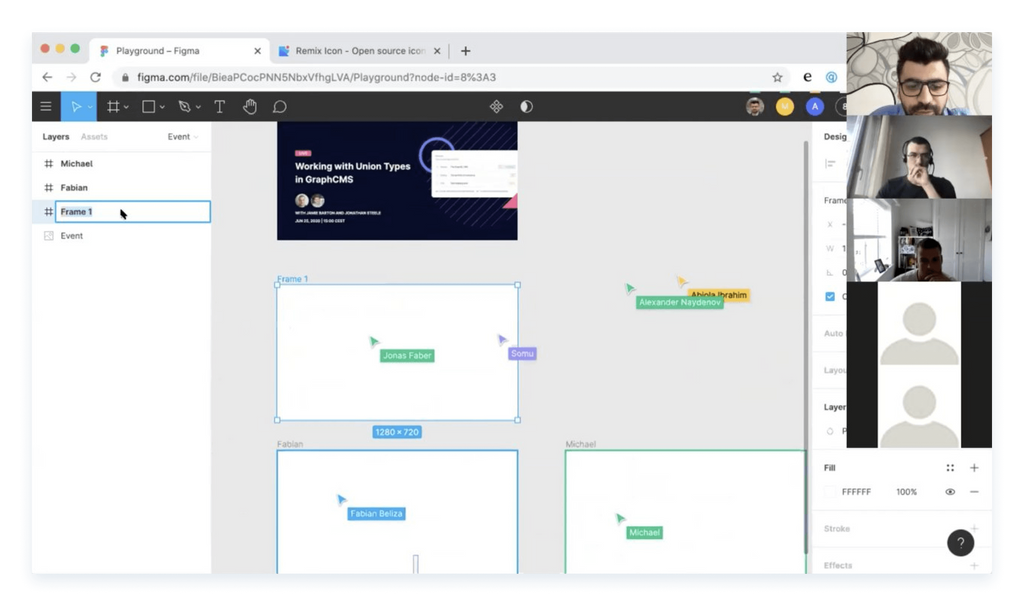
Task: Reload the Figma page
Action: [95, 77]
